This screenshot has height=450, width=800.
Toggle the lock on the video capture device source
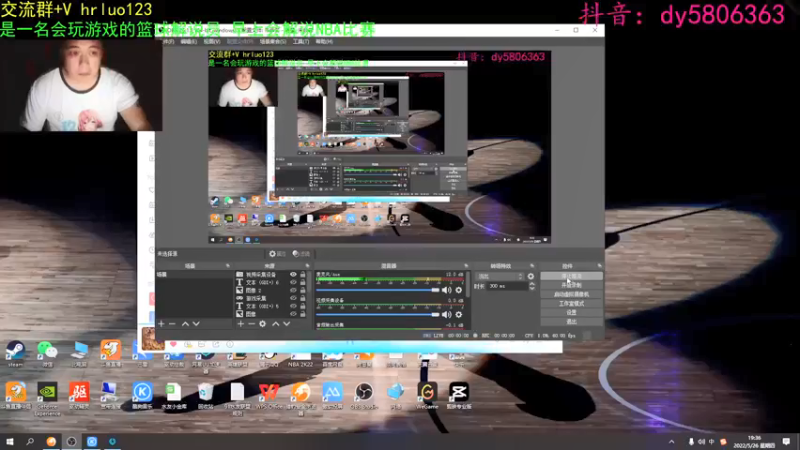click(x=303, y=274)
